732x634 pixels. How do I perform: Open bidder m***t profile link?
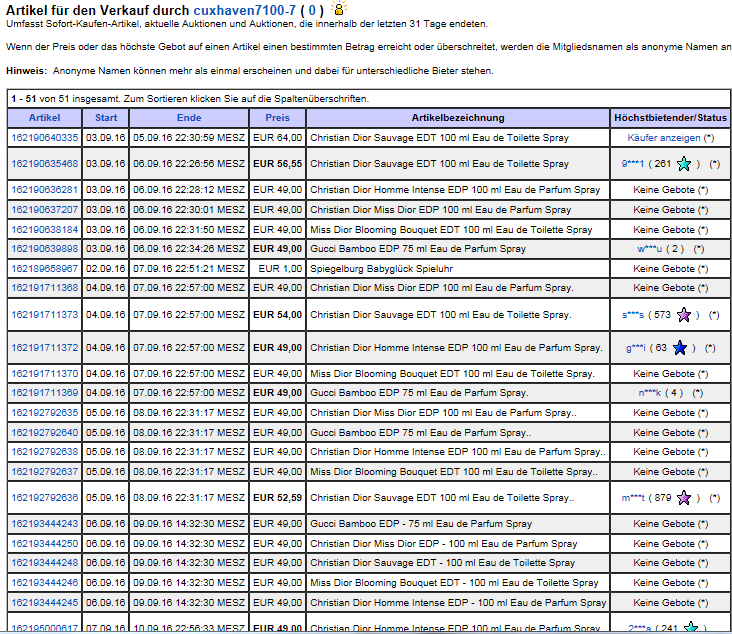[x=633, y=498]
